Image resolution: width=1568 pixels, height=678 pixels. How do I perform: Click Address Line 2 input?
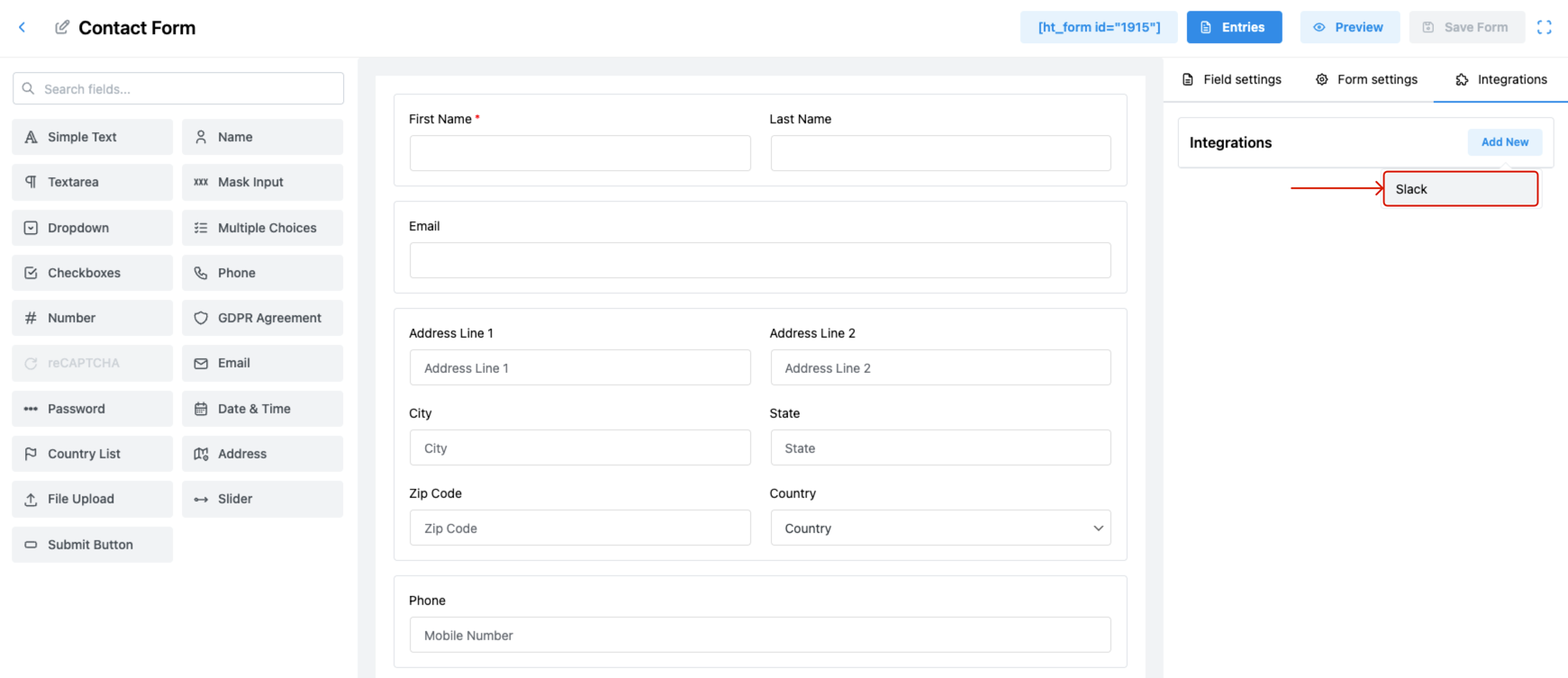pos(940,367)
